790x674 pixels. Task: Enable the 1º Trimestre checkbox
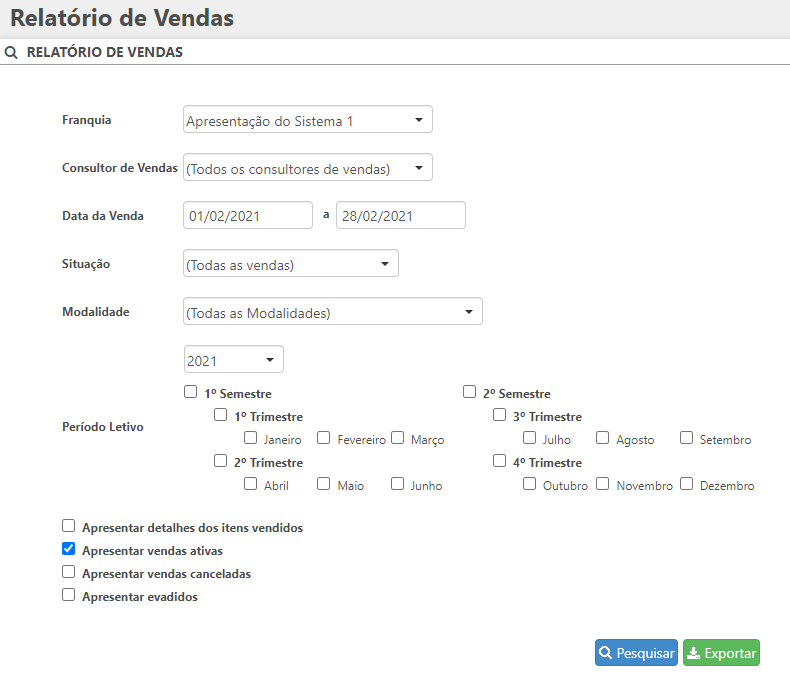[221, 415]
